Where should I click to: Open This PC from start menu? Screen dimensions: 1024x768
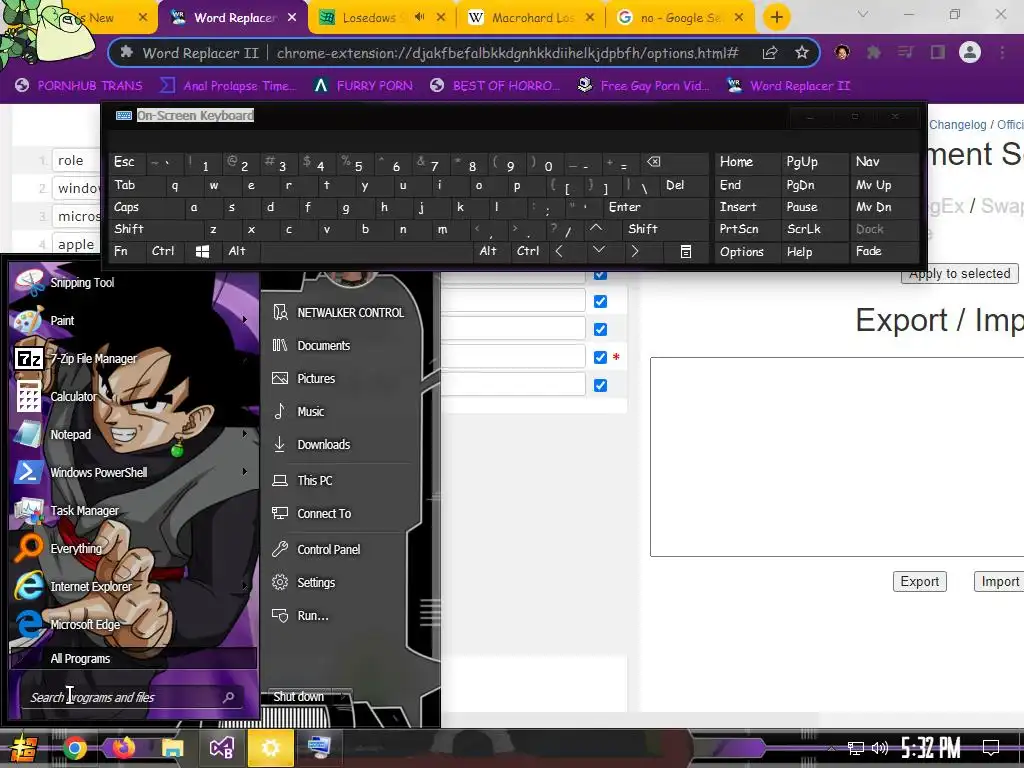[315, 481]
